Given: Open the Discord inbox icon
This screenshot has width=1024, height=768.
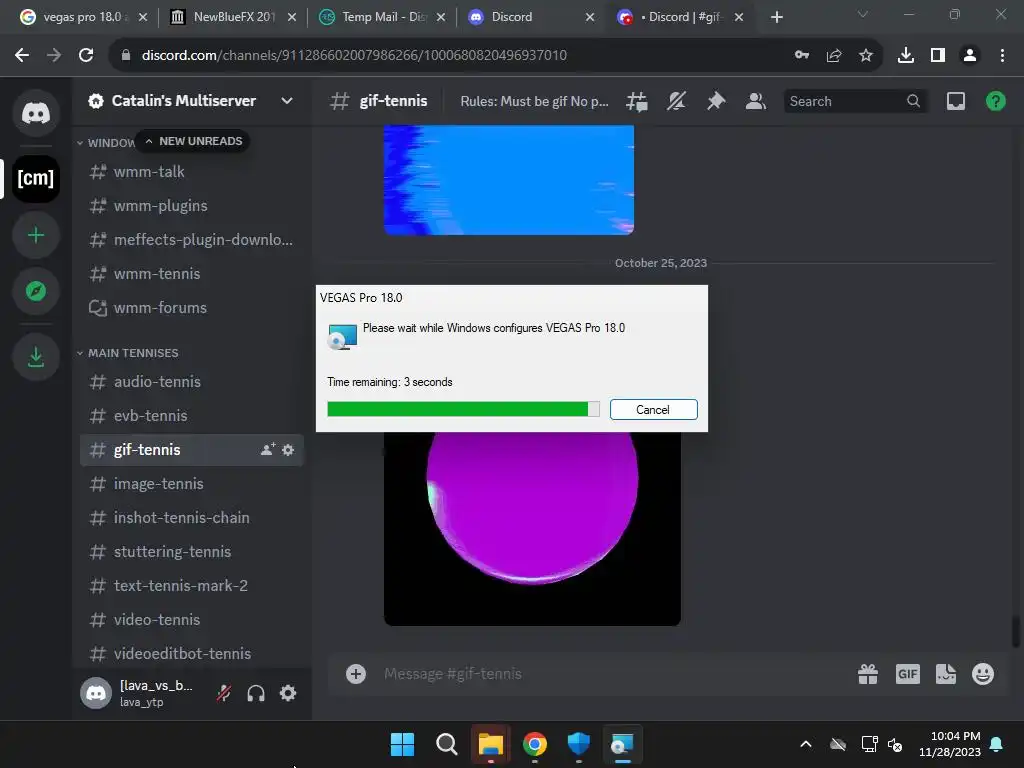Looking at the screenshot, I should click(956, 101).
